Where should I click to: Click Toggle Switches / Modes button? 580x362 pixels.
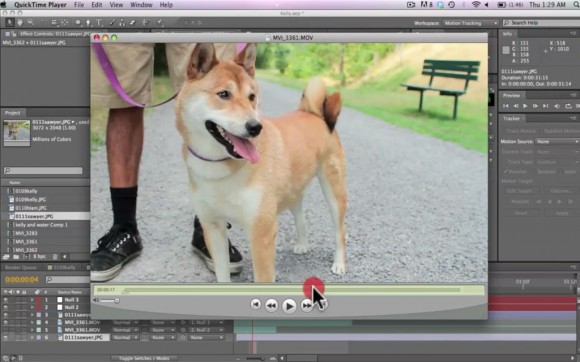coord(144,358)
